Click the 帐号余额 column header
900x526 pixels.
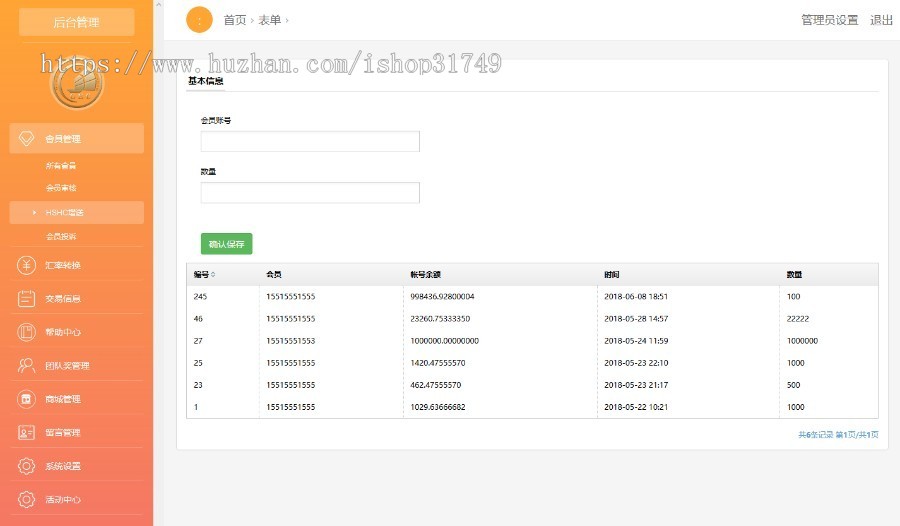pyautogui.click(x=425, y=274)
